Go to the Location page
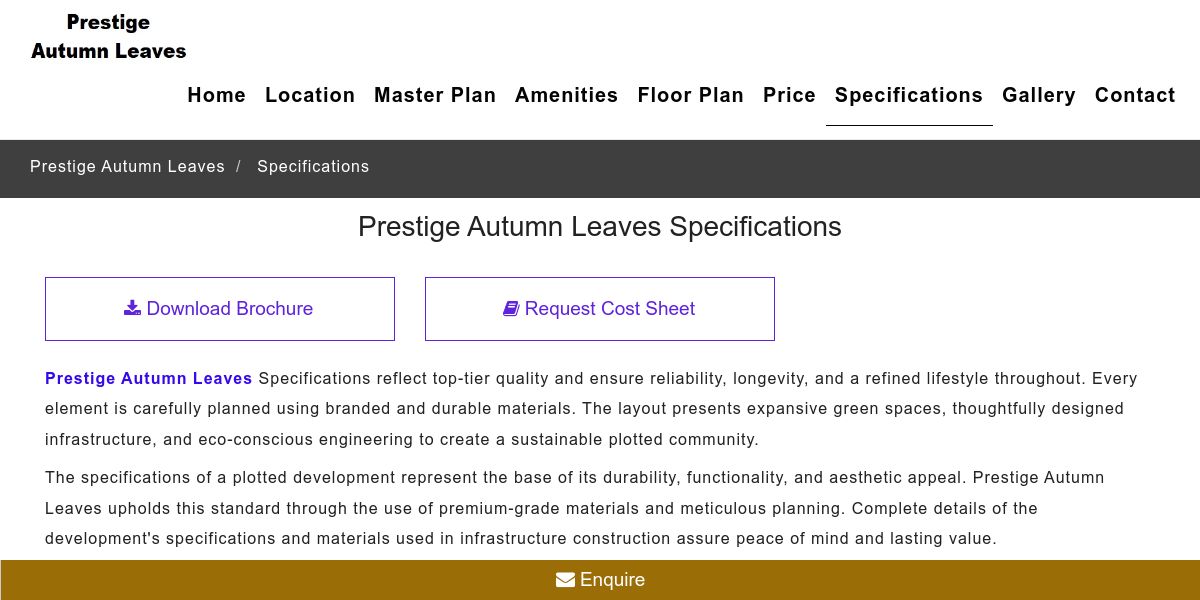1200x600 pixels. click(310, 95)
